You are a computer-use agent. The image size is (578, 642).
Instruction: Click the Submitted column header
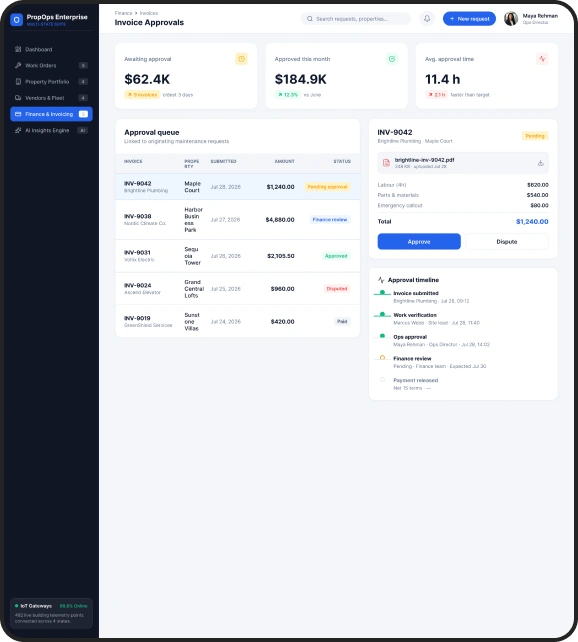(224, 161)
